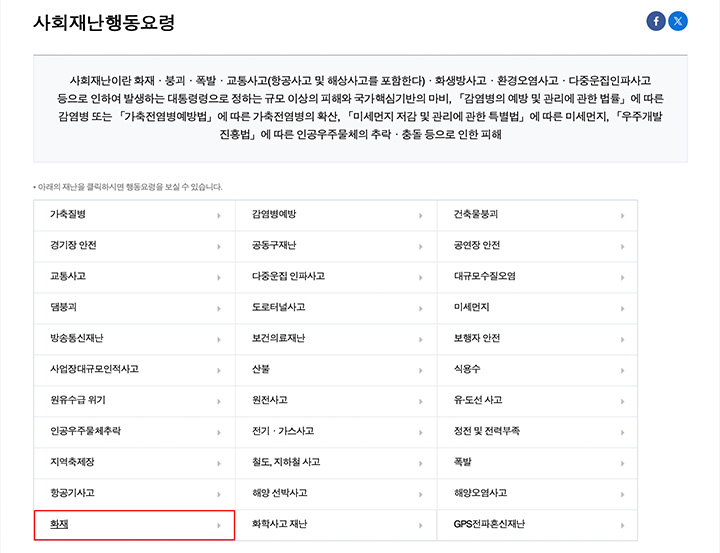Click arrow icon in 댐붕괴 row
Screen dimensions: 720x553
point(219,309)
